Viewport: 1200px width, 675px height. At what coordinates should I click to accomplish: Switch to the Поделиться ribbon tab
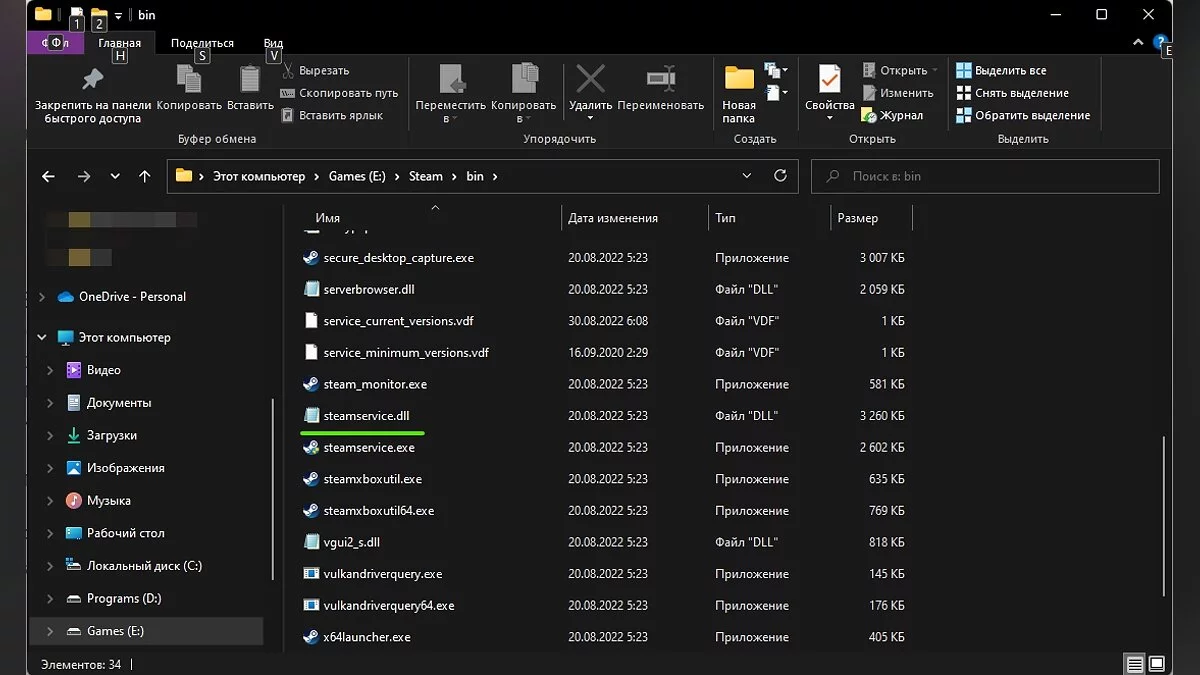[x=202, y=43]
